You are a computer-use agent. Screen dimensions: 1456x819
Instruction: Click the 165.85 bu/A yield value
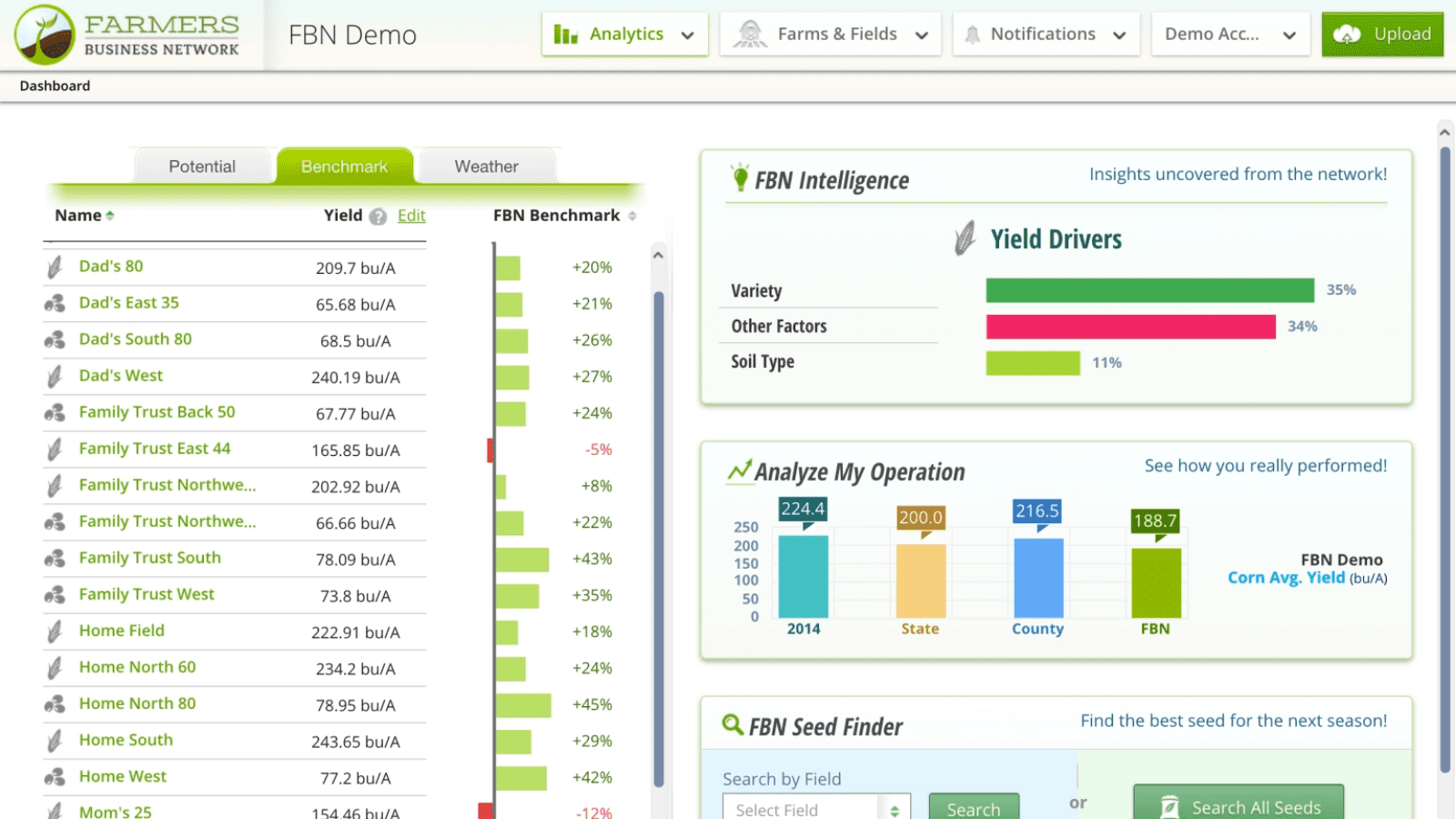pyautogui.click(x=356, y=450)
